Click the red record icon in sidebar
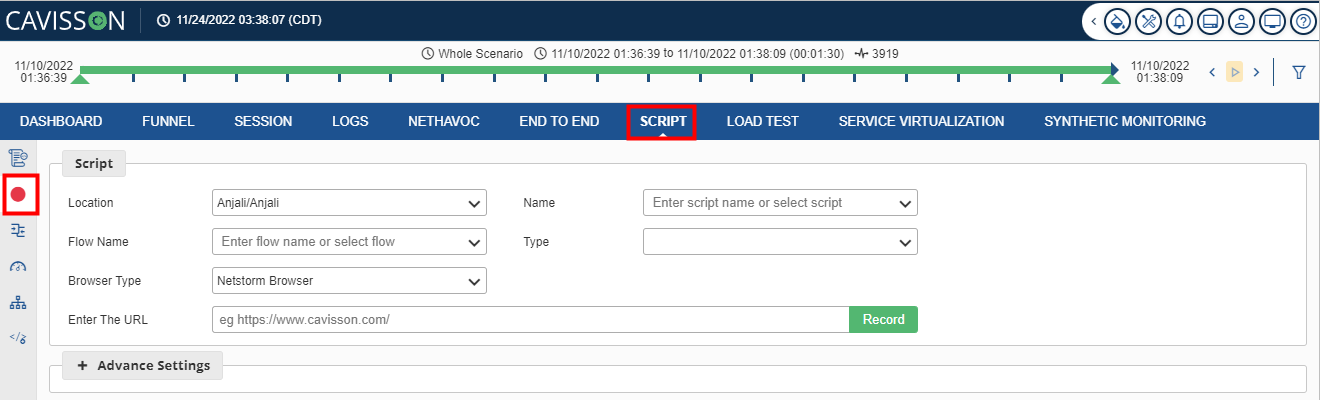This screenshot has width=1320, height=400. click(18, 193)
